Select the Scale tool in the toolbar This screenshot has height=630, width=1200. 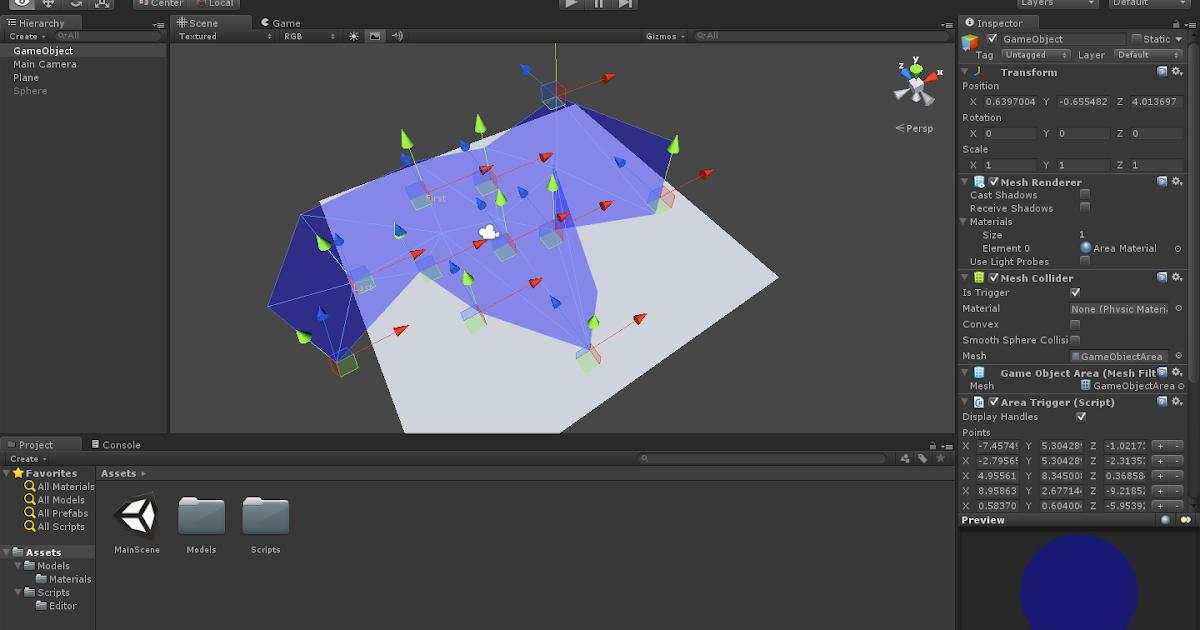point(100,5)
